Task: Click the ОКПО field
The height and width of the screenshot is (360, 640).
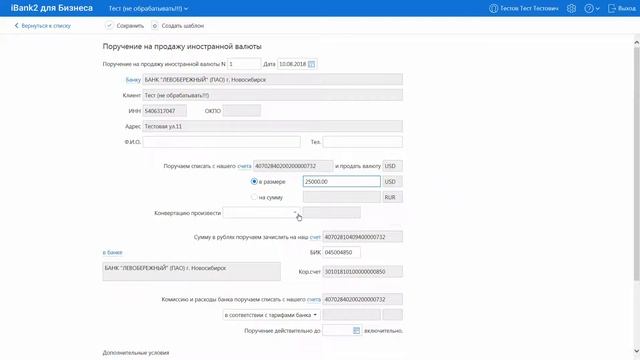Action: click(242, 111)
